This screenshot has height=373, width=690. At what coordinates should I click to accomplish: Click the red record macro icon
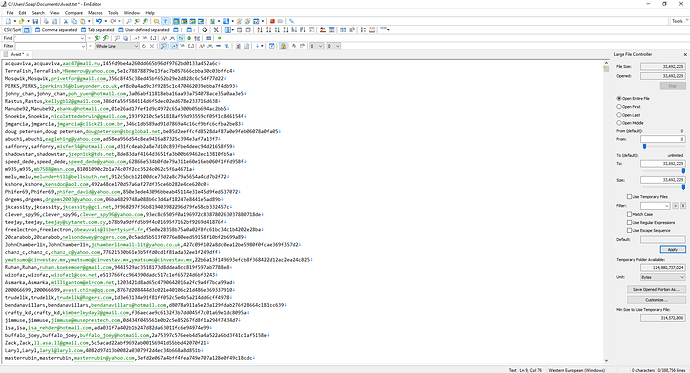[272, 21]
